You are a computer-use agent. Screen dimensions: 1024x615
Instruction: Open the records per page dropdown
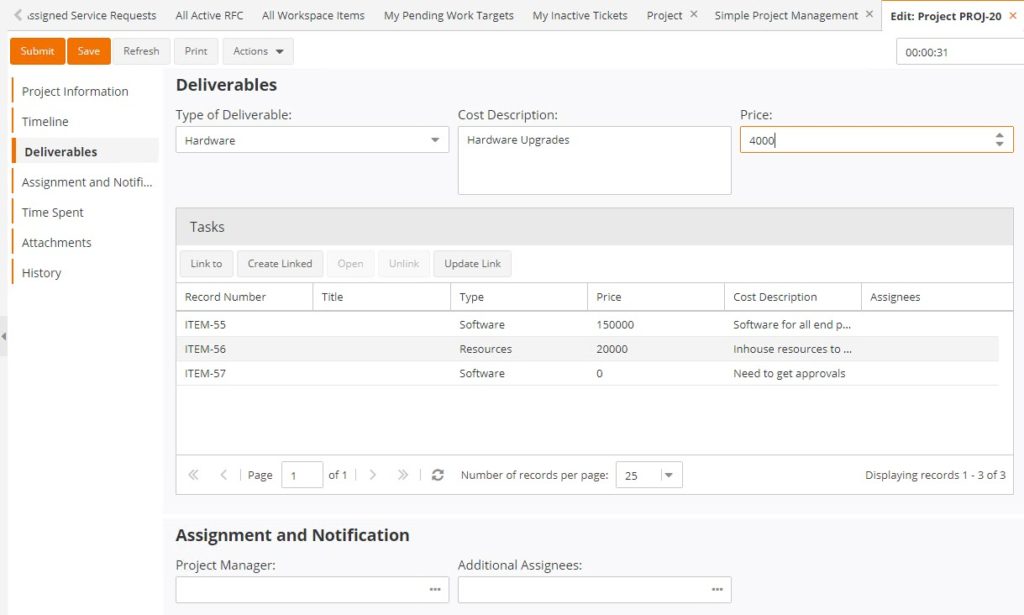pyautogui.click(x=668, y=475)
